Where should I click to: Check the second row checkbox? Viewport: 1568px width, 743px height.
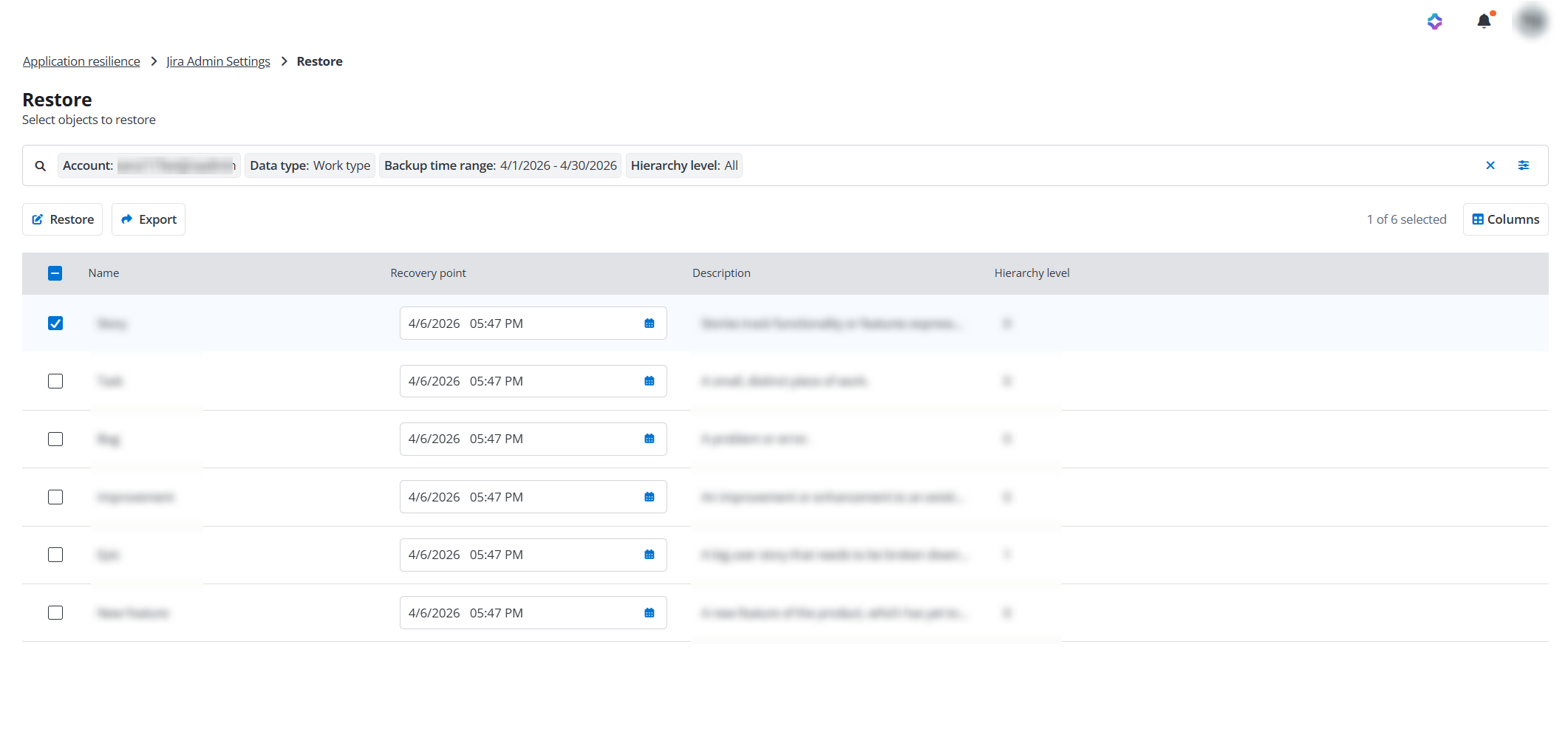point(55,381)
